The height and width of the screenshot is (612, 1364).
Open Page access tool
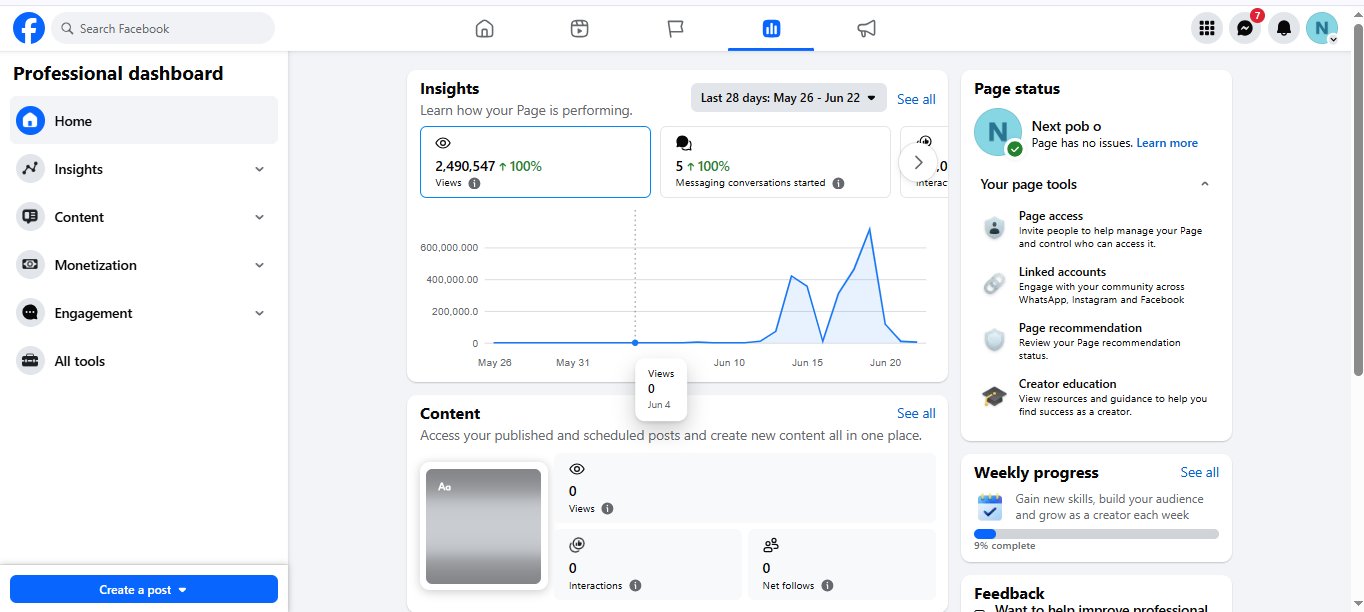click(x=1096, y=229)
